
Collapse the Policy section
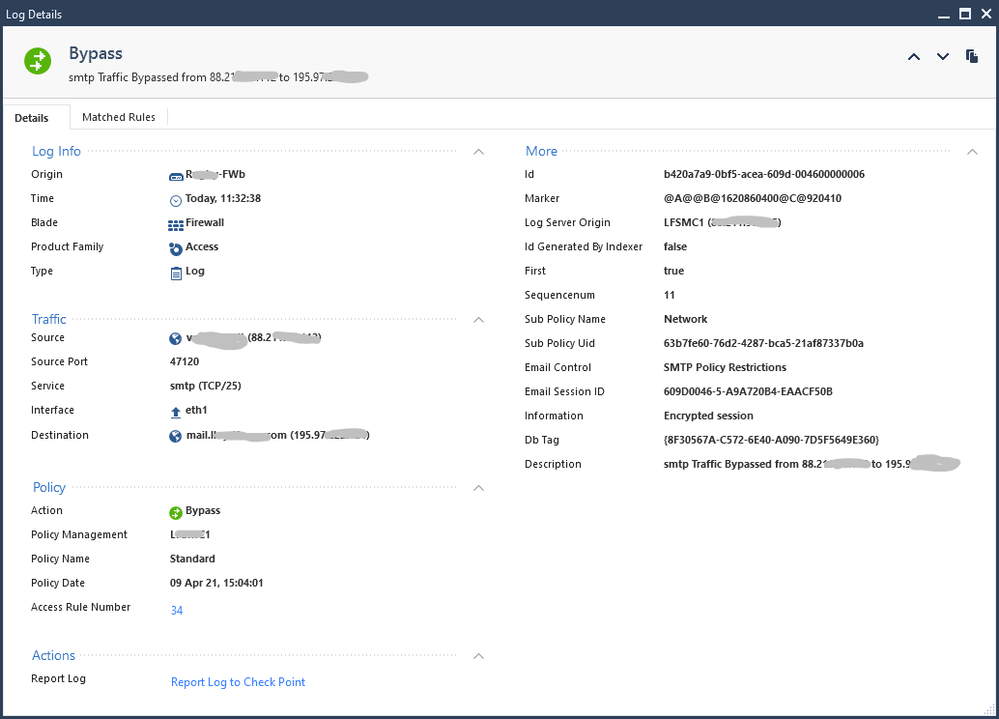tap(478, 488)
